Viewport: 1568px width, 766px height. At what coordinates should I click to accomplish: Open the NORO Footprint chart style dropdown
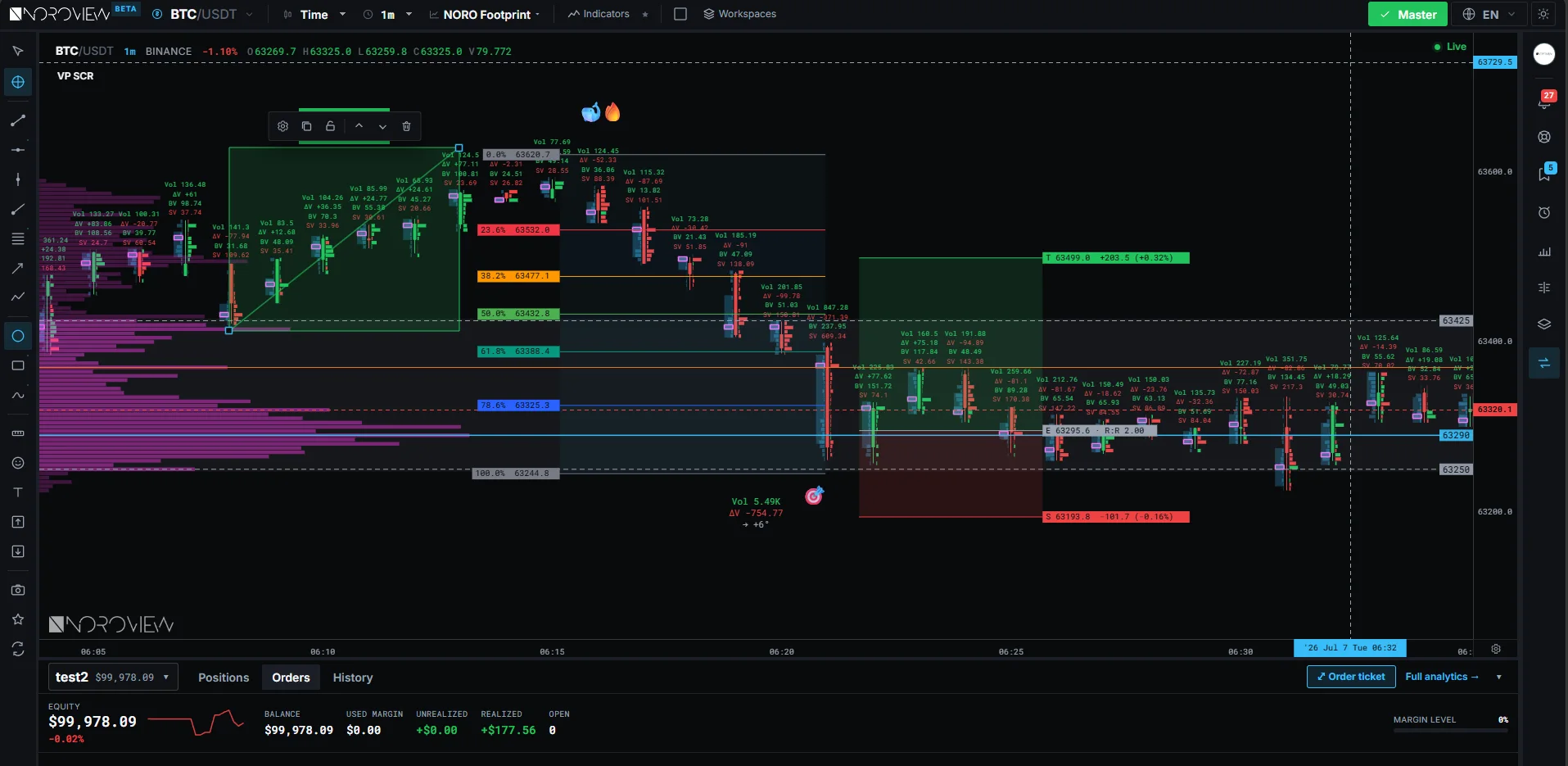tap(485, 14)
